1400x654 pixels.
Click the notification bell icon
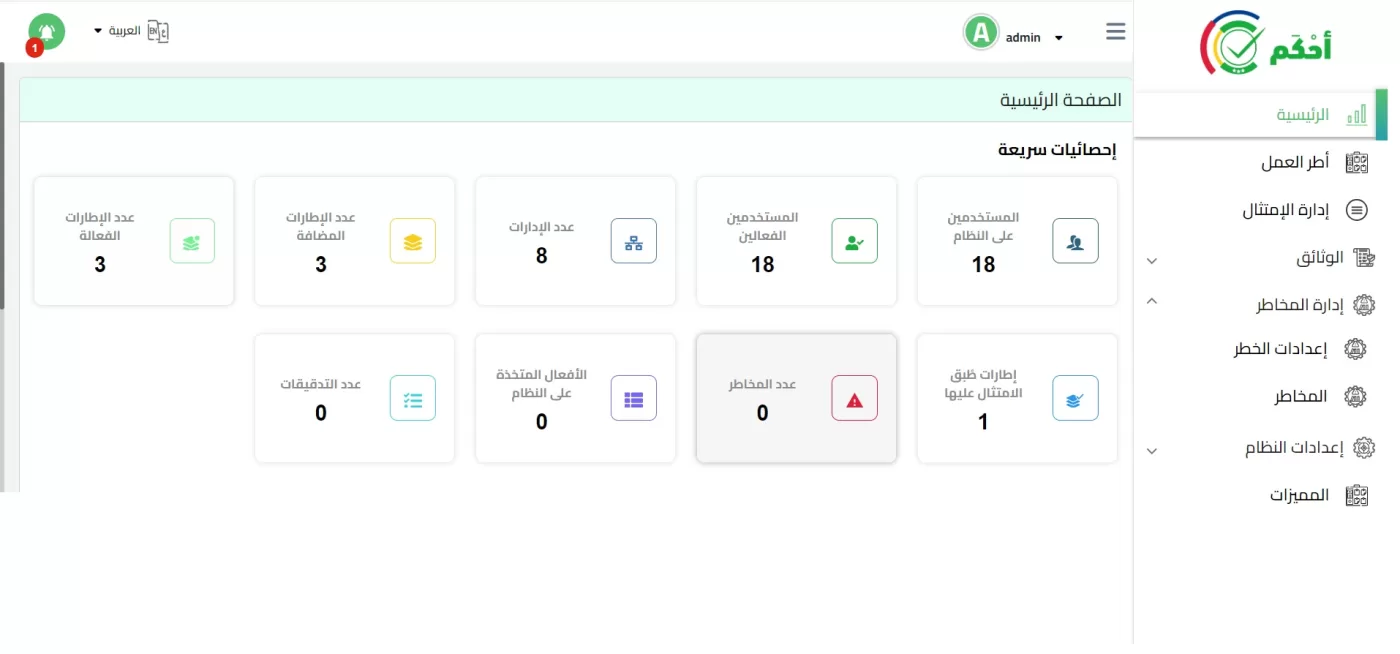[x=46, y=31]
